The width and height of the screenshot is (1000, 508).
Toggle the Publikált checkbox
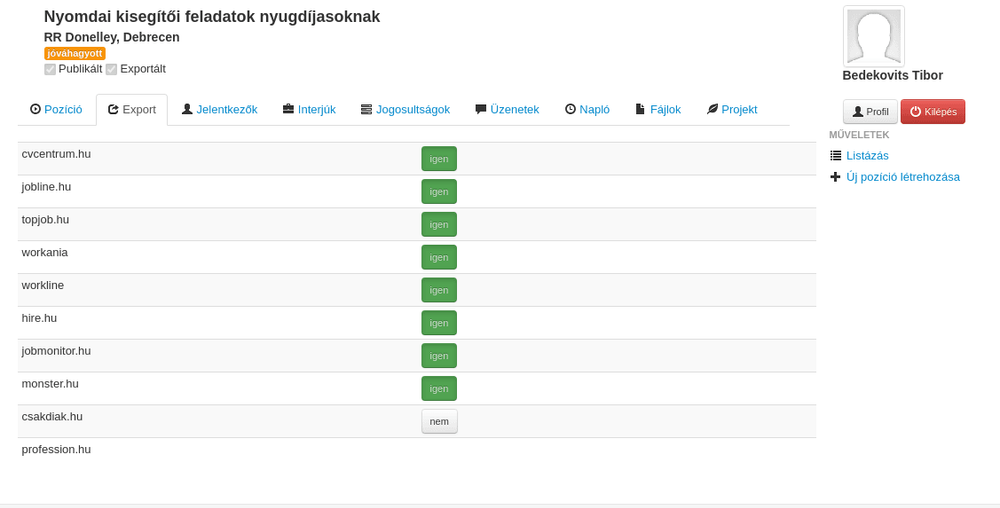coord(50,70)
